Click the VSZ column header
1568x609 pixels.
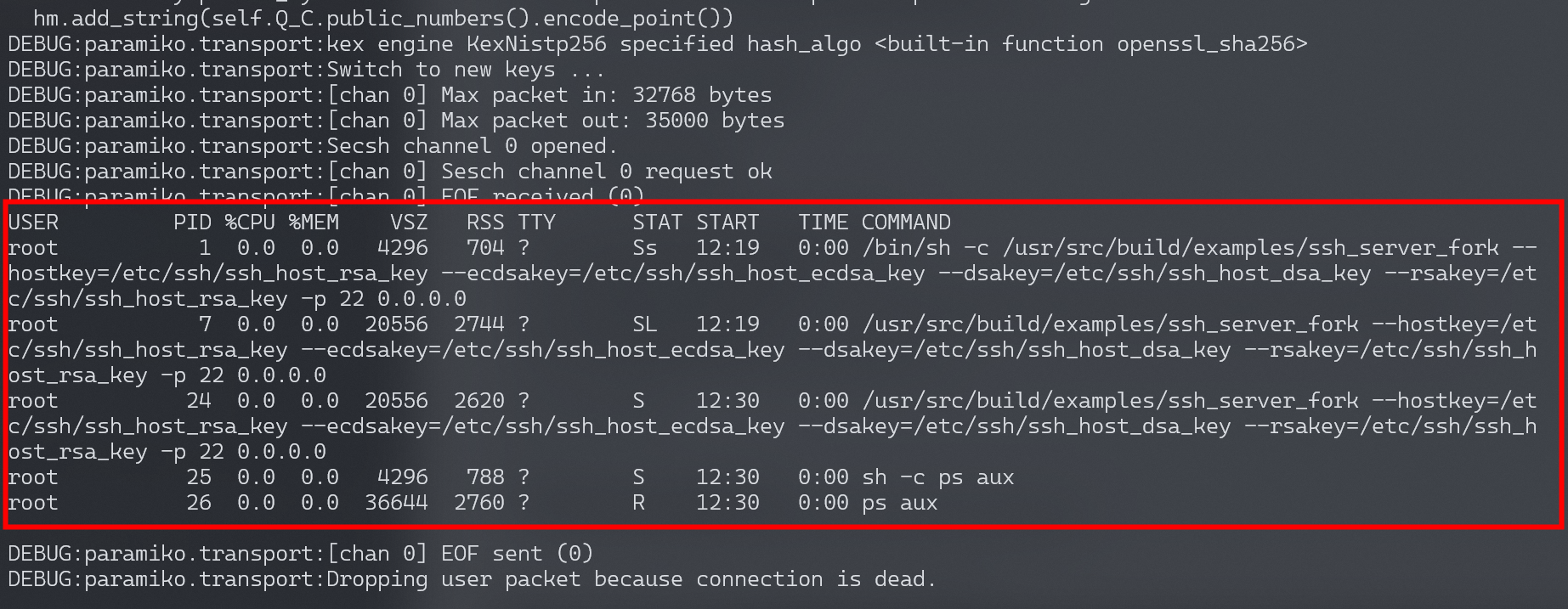pos(409,223)
